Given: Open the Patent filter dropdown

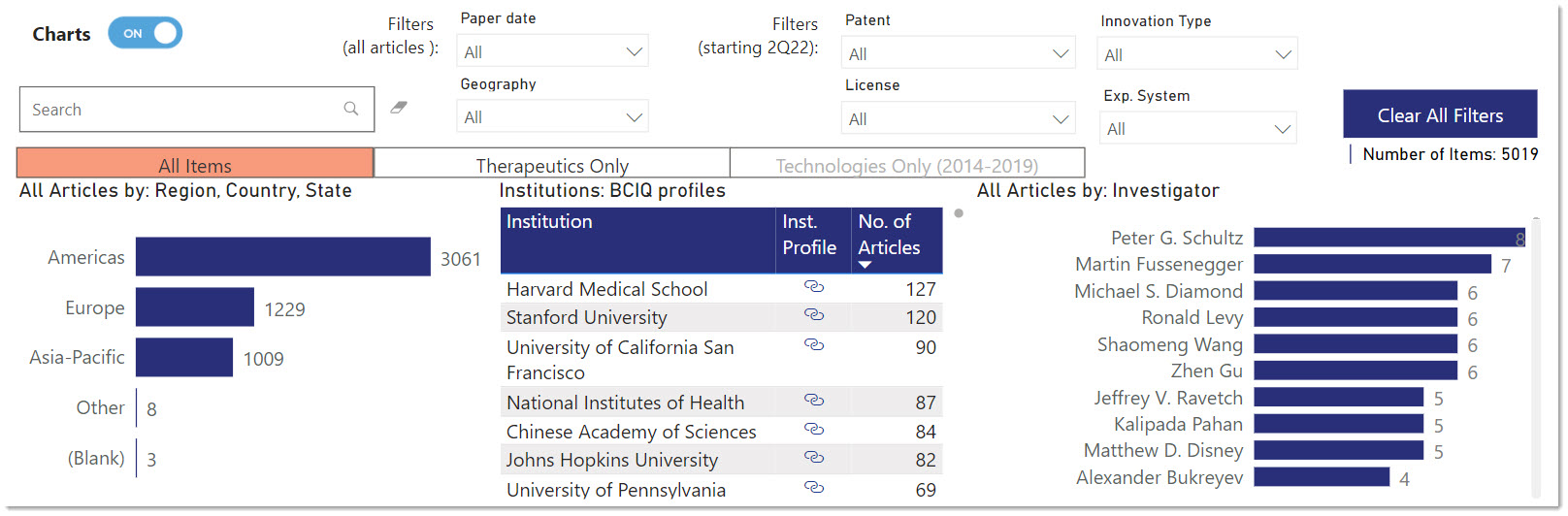Looking at the screenshot, I should click(x=958, y=54).
